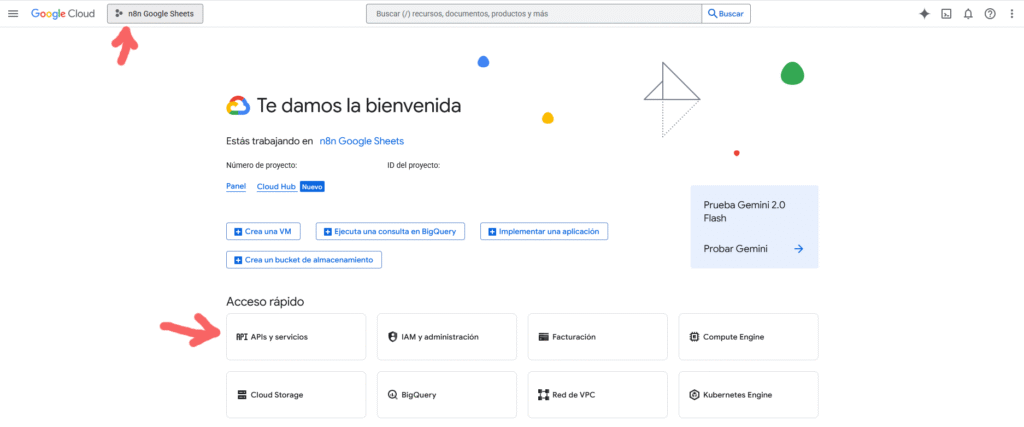
Task: Open the help question mark icon
Action: coord(990,14)
